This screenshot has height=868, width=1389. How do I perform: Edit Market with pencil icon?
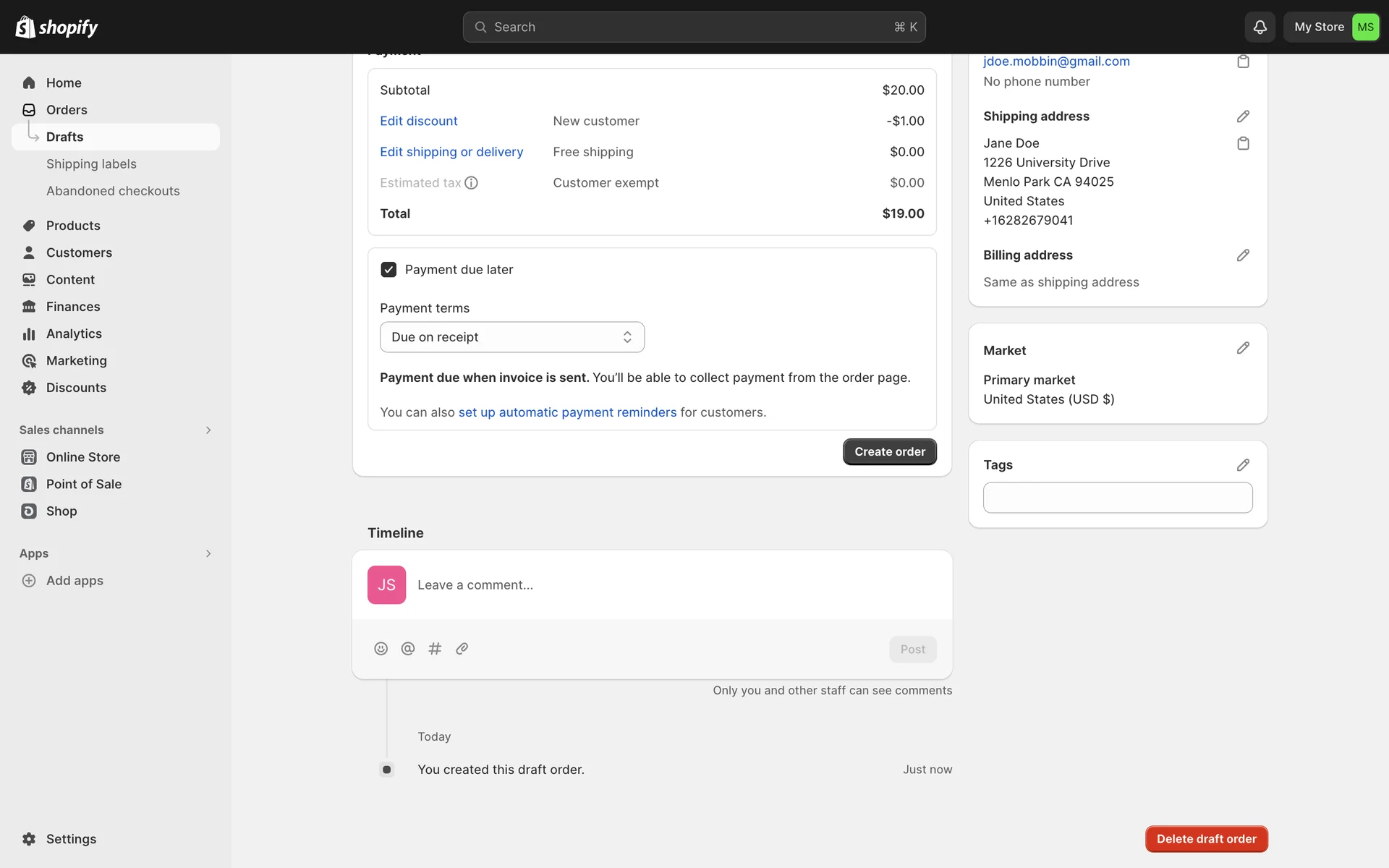pos(1243,348)
